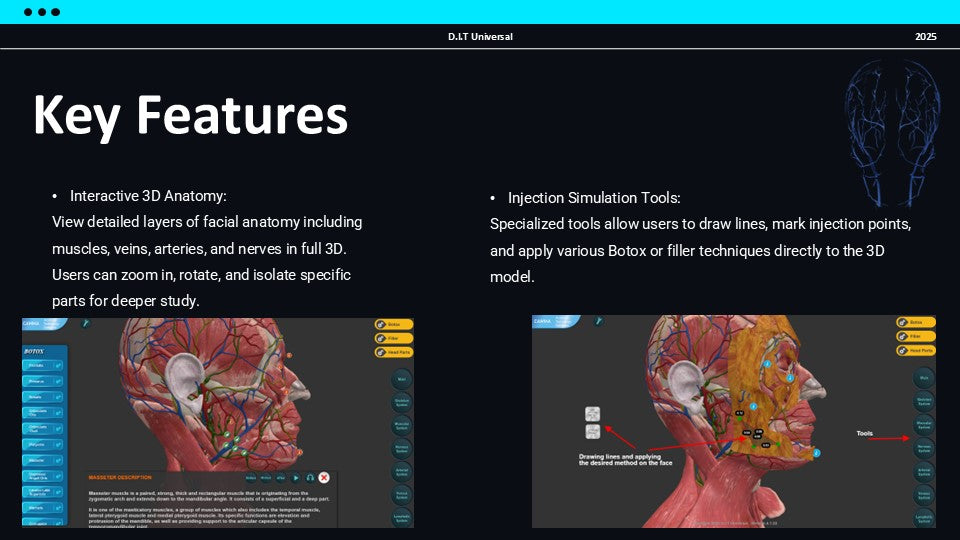Click the headphones audio icon in the description panel
Viewport: 960px width, 540px height.
[x=311, y=478]
